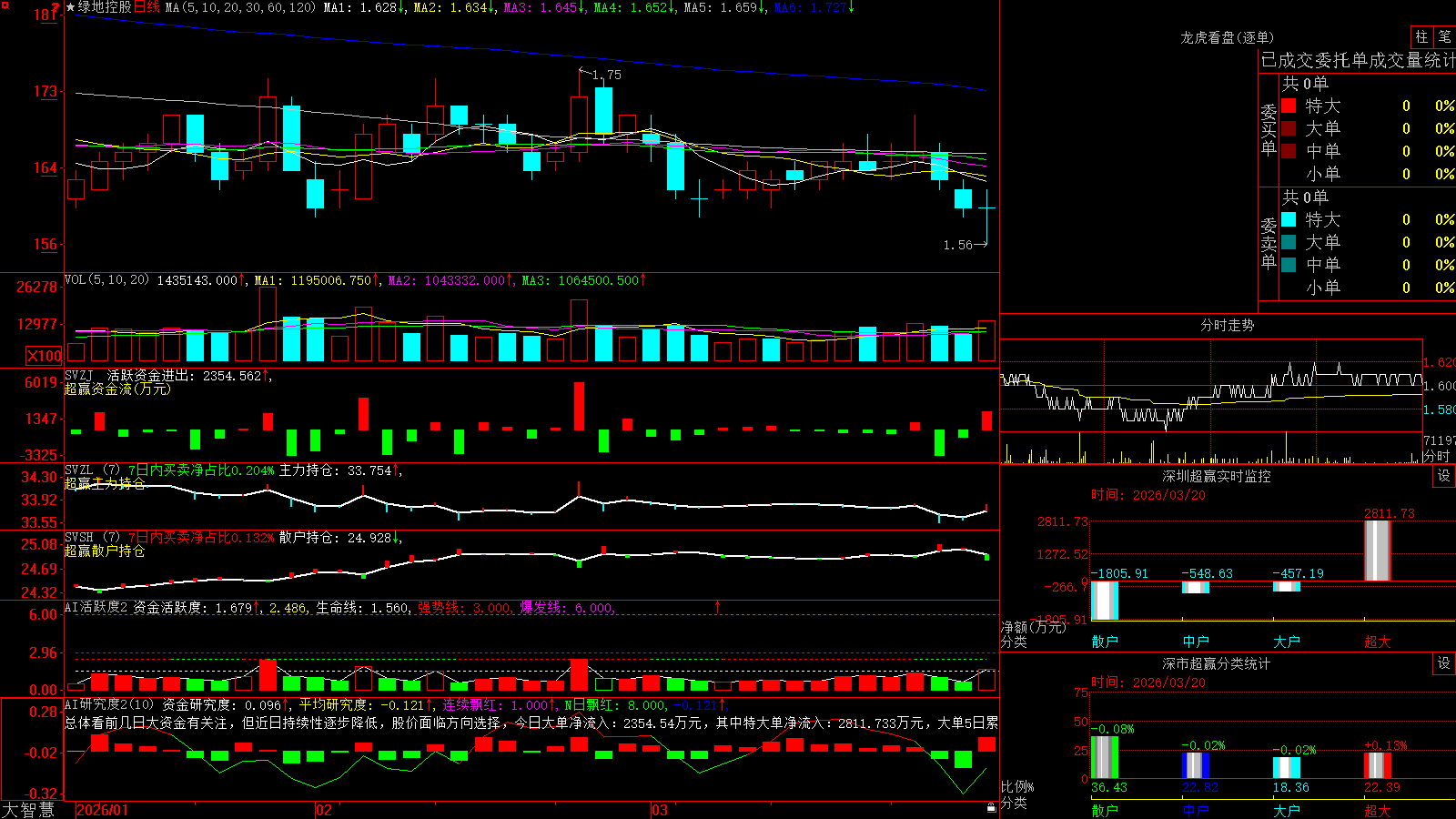1456x819 pixels.
Task: Click the lock icon at the chart's bottom-right
Action: coord(992,807)
